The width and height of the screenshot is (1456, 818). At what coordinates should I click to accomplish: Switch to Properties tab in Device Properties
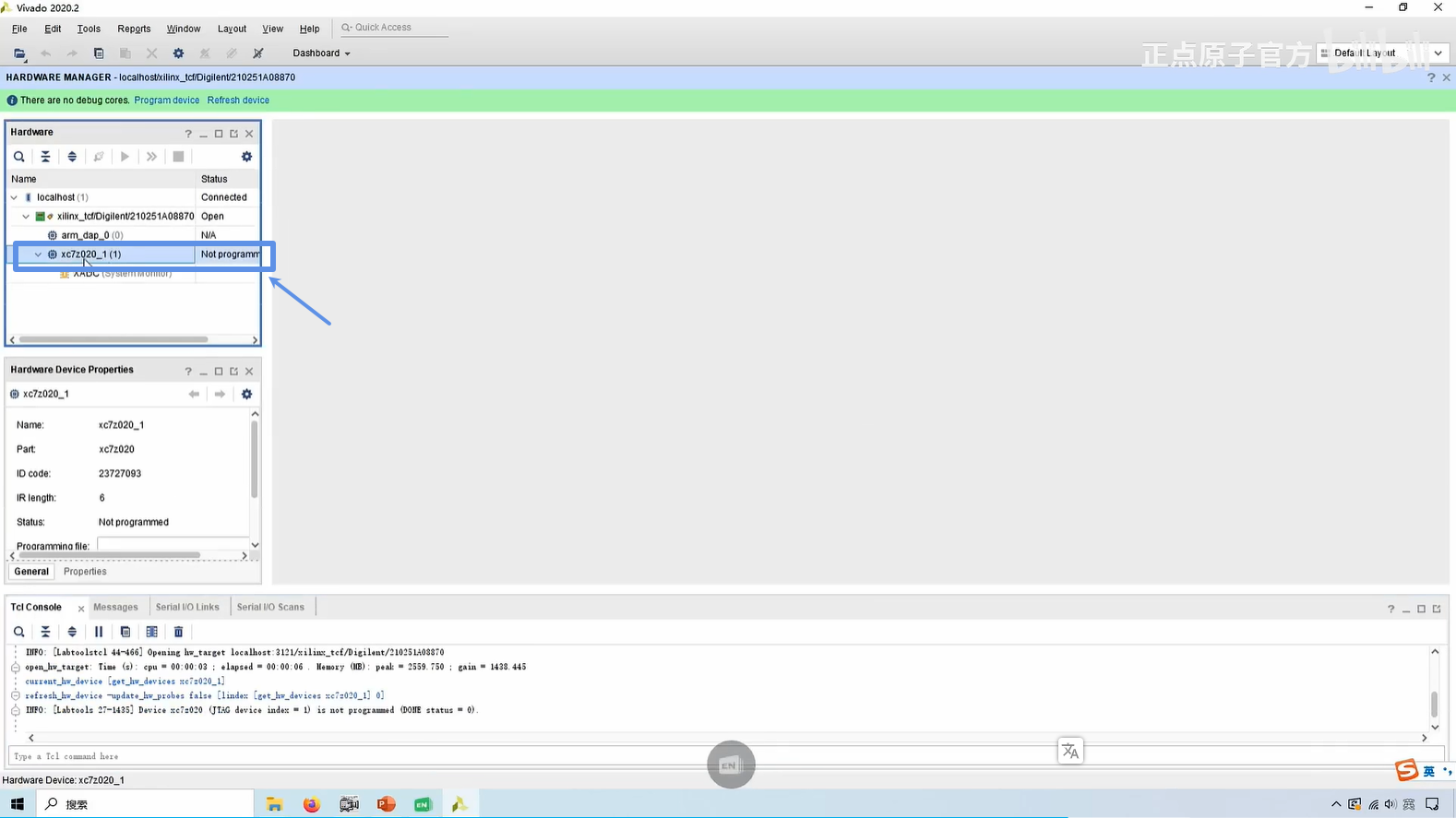pos(85,572)
